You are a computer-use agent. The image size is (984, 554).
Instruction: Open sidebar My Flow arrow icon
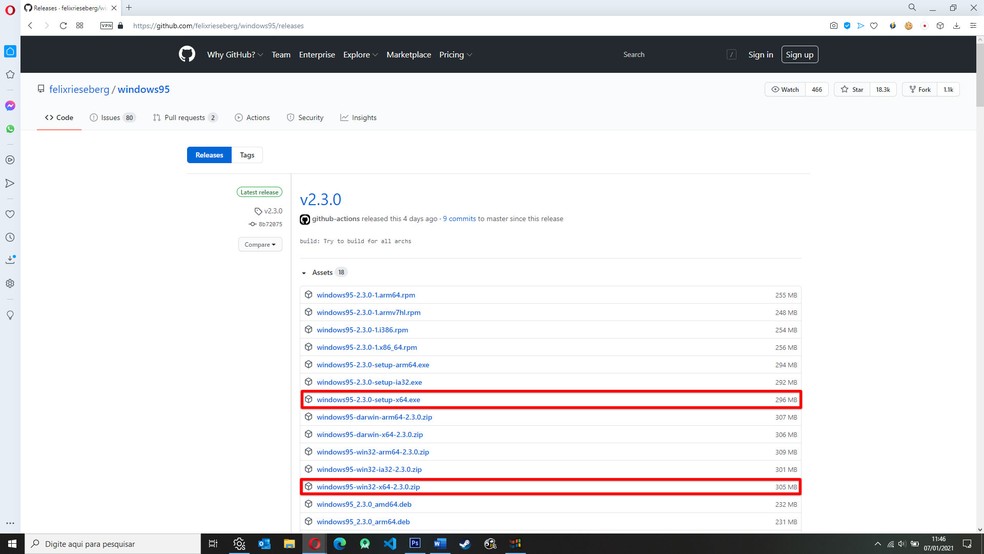10,183
